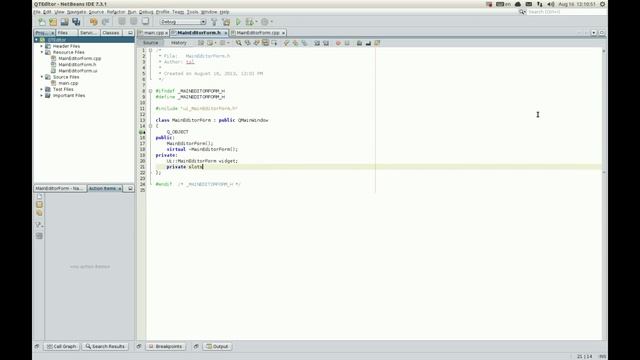
Task: Open the Tools menu
Action: (192, 12)
